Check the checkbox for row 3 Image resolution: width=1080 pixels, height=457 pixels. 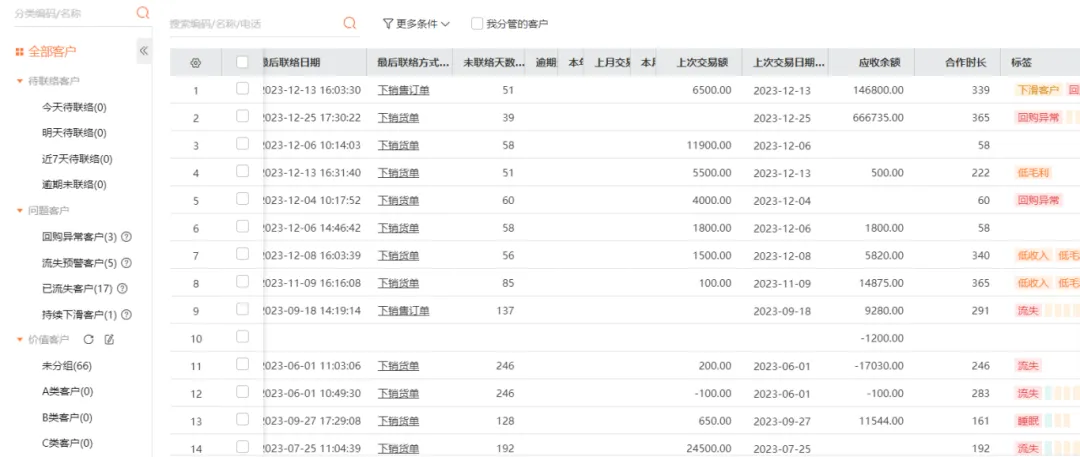pos(242,143)
